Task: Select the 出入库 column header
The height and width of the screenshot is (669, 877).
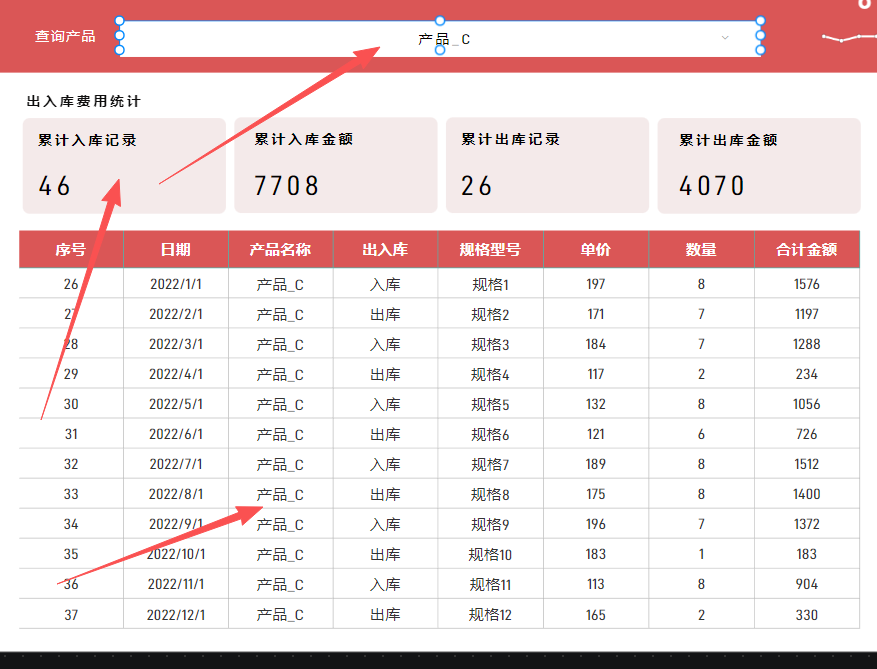Action: pos(385,250)
